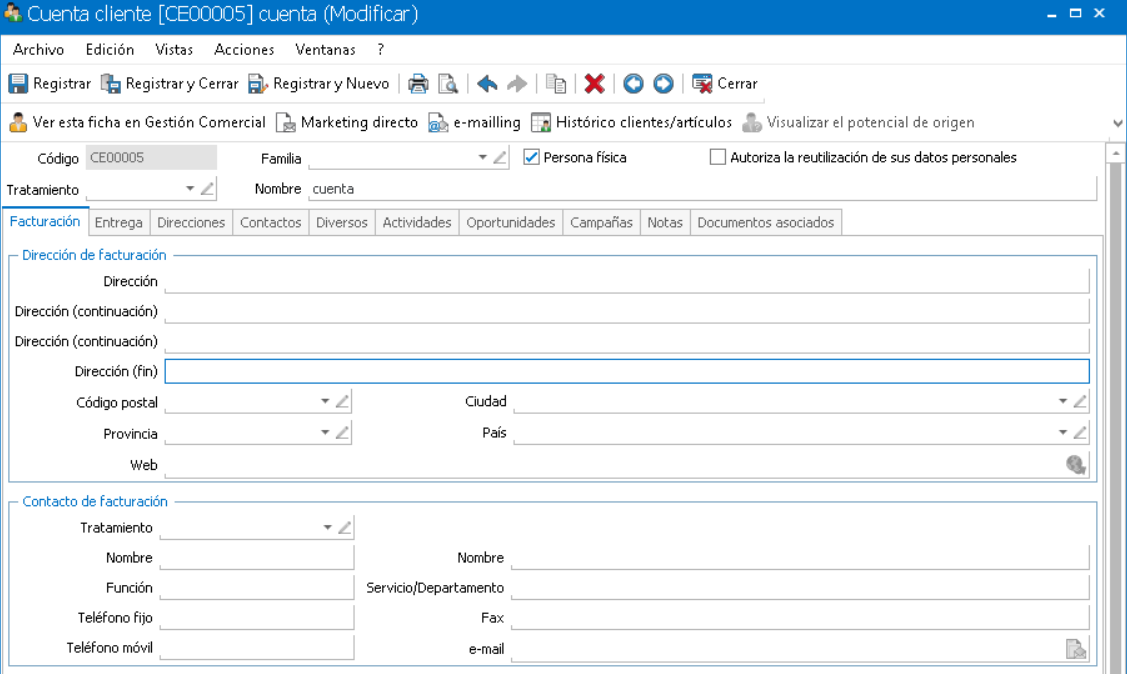Open the Familia dropdown

(482, 157)
